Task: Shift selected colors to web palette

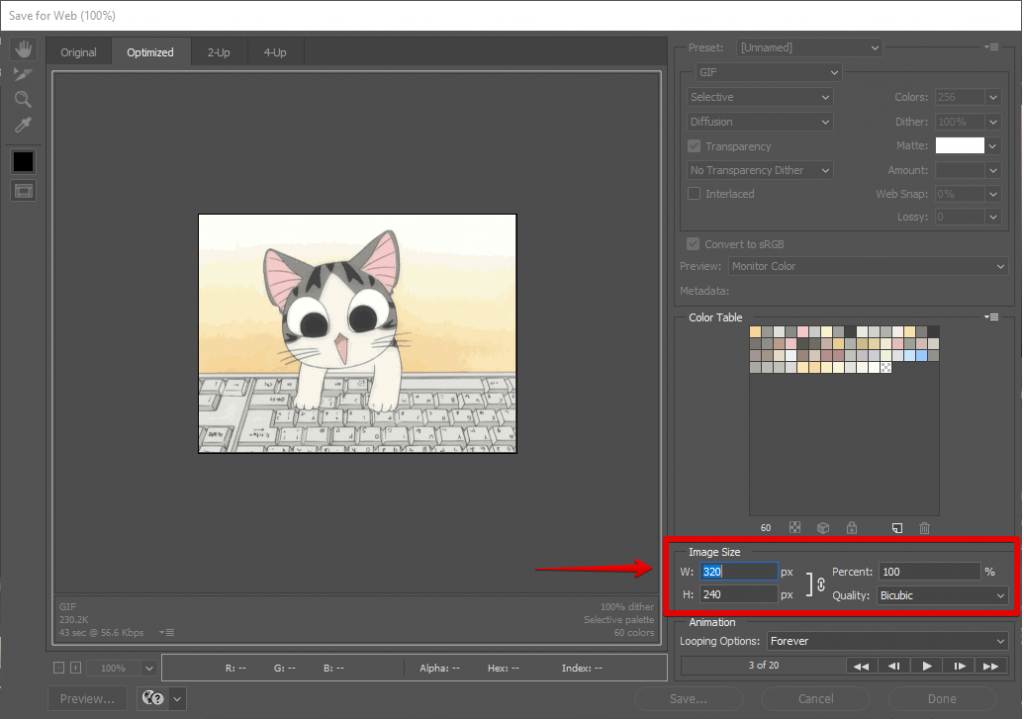Action: [x=822, y=527]
